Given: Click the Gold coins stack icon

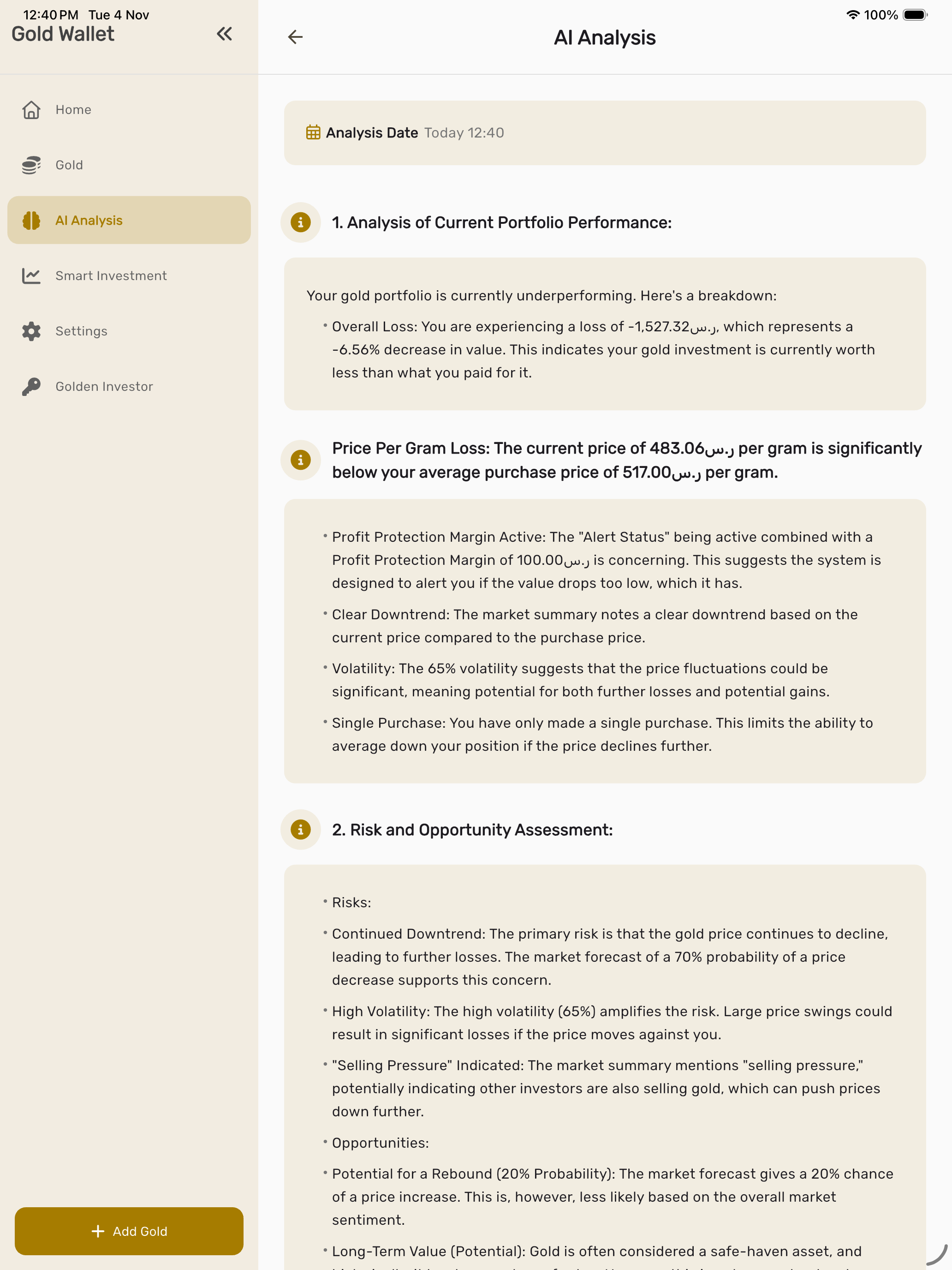Looking at the screenshot, I should (x=31, y=165).
